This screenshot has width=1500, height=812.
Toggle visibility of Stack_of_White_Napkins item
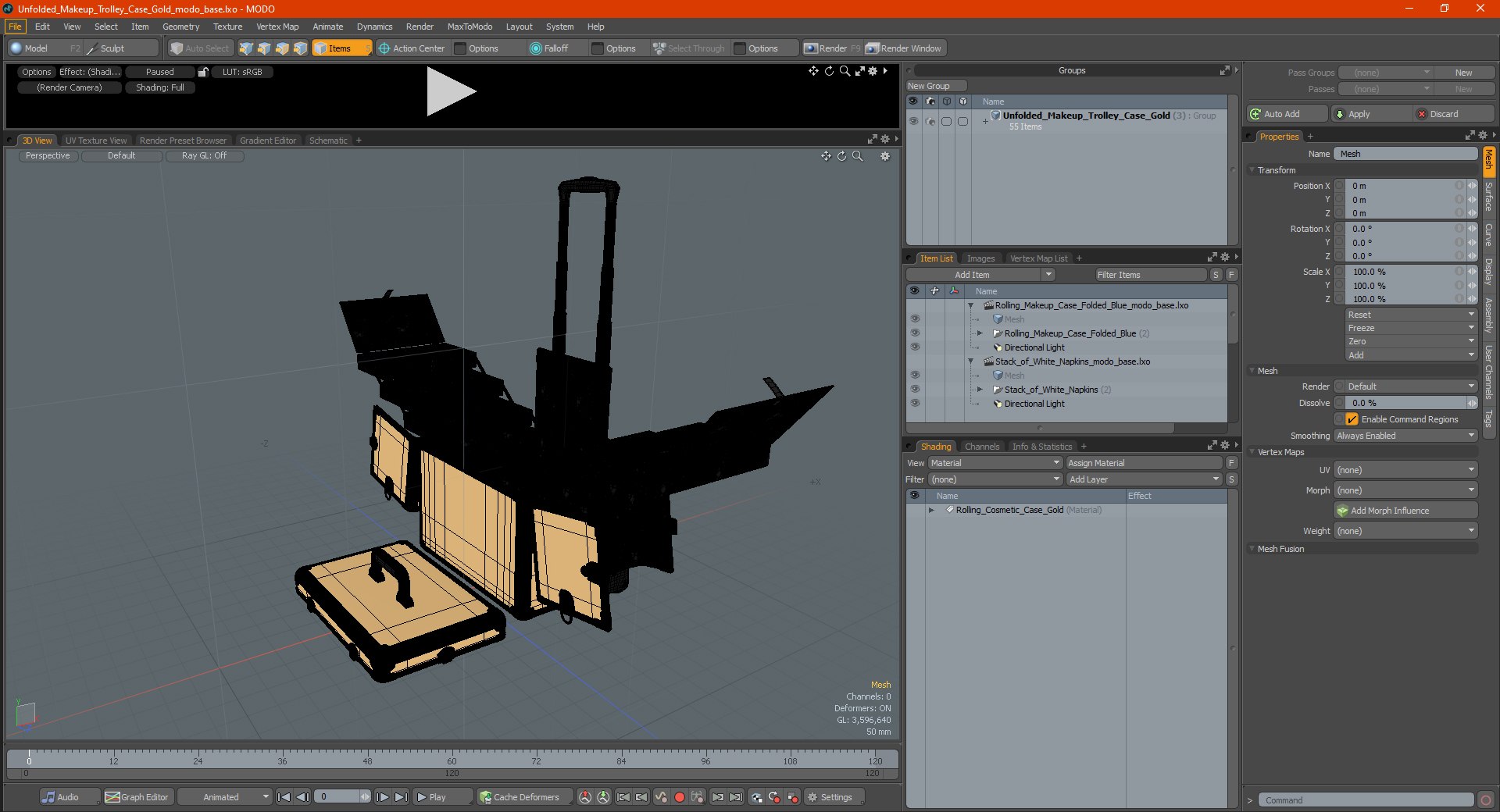(915, 390)
